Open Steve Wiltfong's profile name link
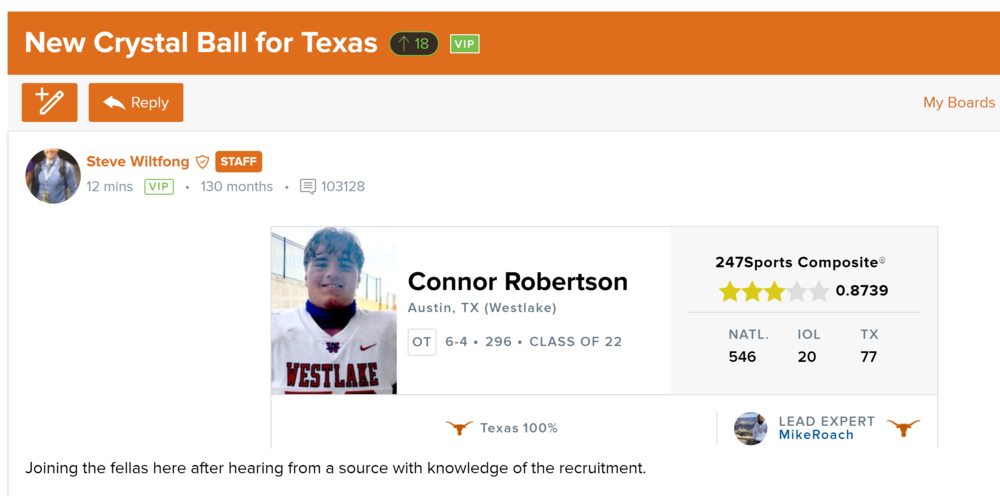 click(137, 161)
